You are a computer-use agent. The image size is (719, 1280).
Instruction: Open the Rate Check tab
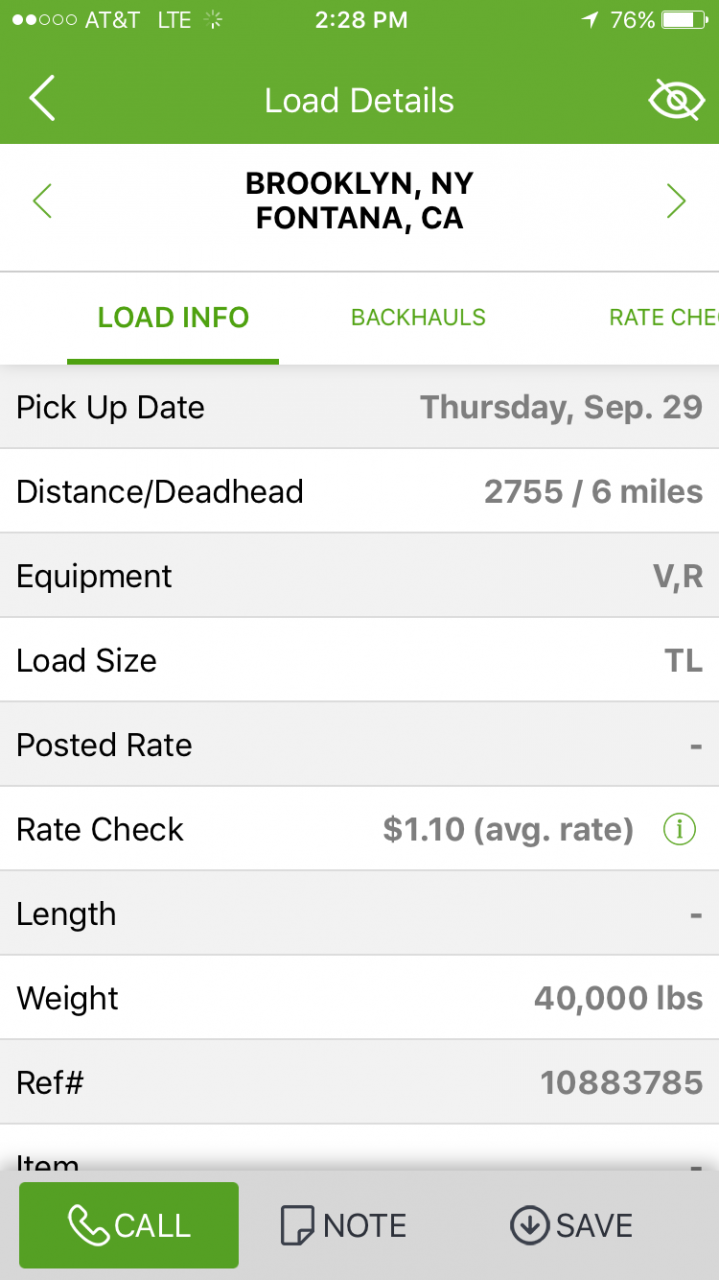pyautogui.click(x=663, y=318)
